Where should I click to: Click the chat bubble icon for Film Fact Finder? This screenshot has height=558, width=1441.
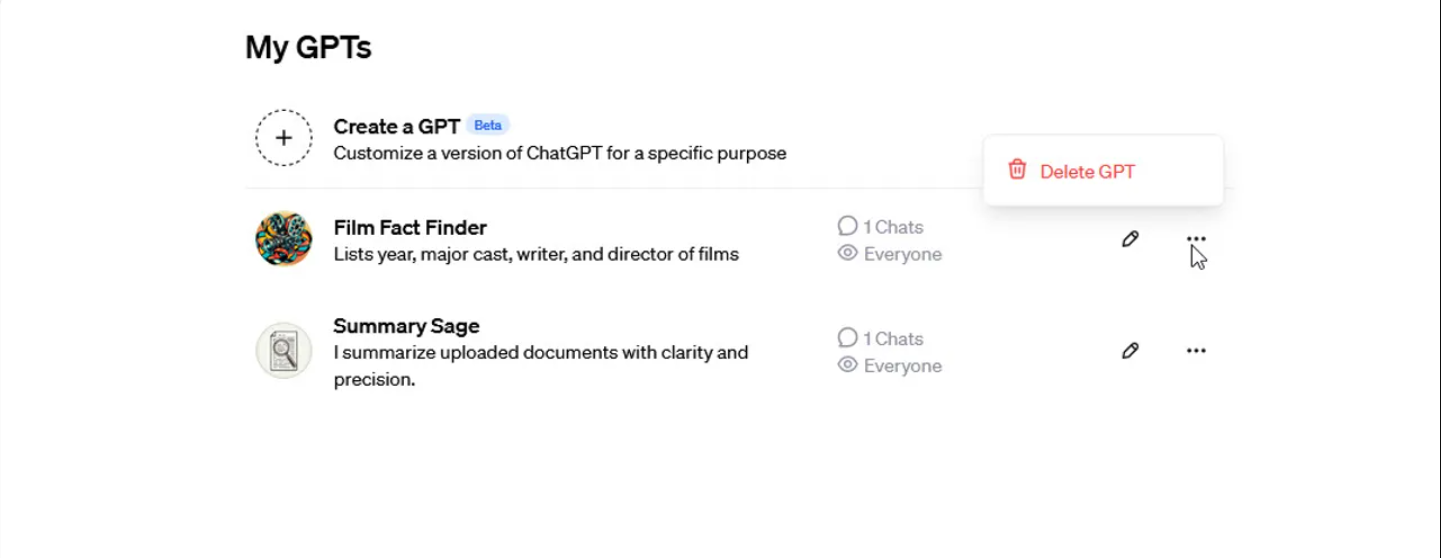pos(848,226)
